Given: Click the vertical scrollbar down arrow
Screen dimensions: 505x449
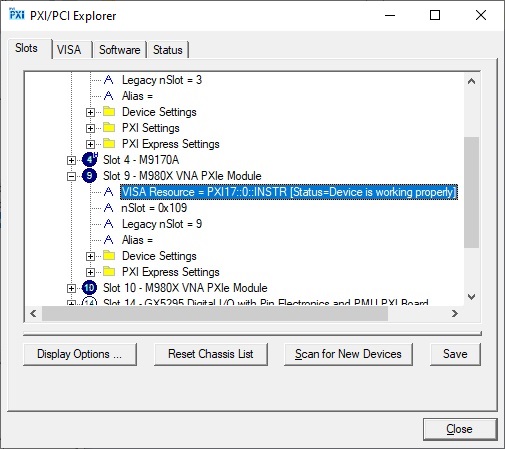Looking at the screenshot, I should pyautogui.click(x=471, y=296).
